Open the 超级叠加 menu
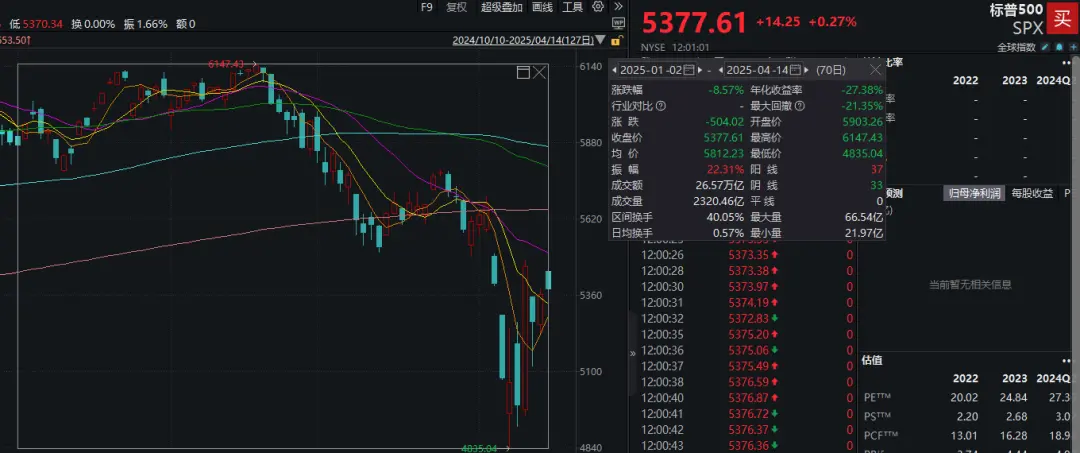Screen dimensions: 1080x453 (x=501, y=7)
